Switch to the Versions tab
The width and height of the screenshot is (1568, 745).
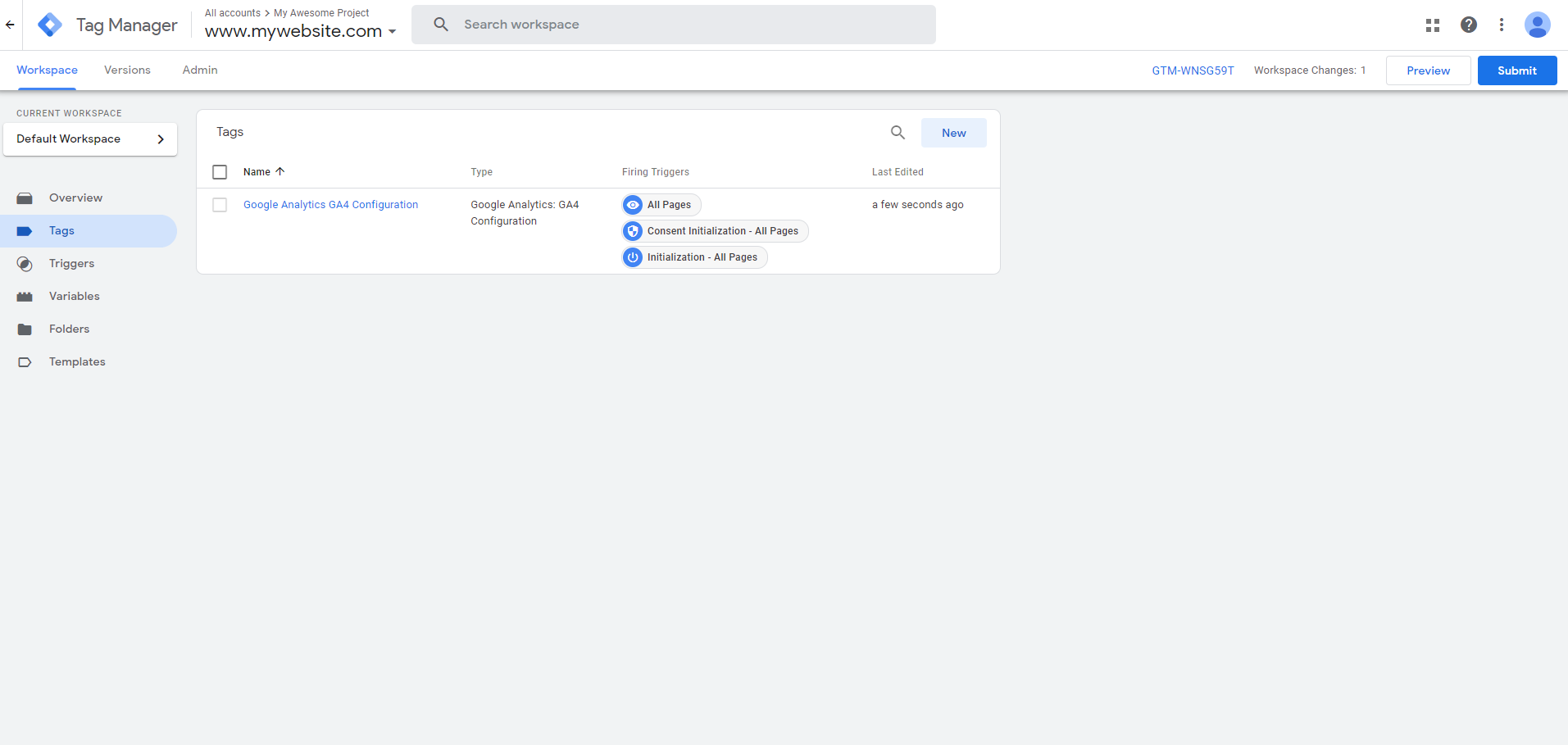[x=127, y=70]
